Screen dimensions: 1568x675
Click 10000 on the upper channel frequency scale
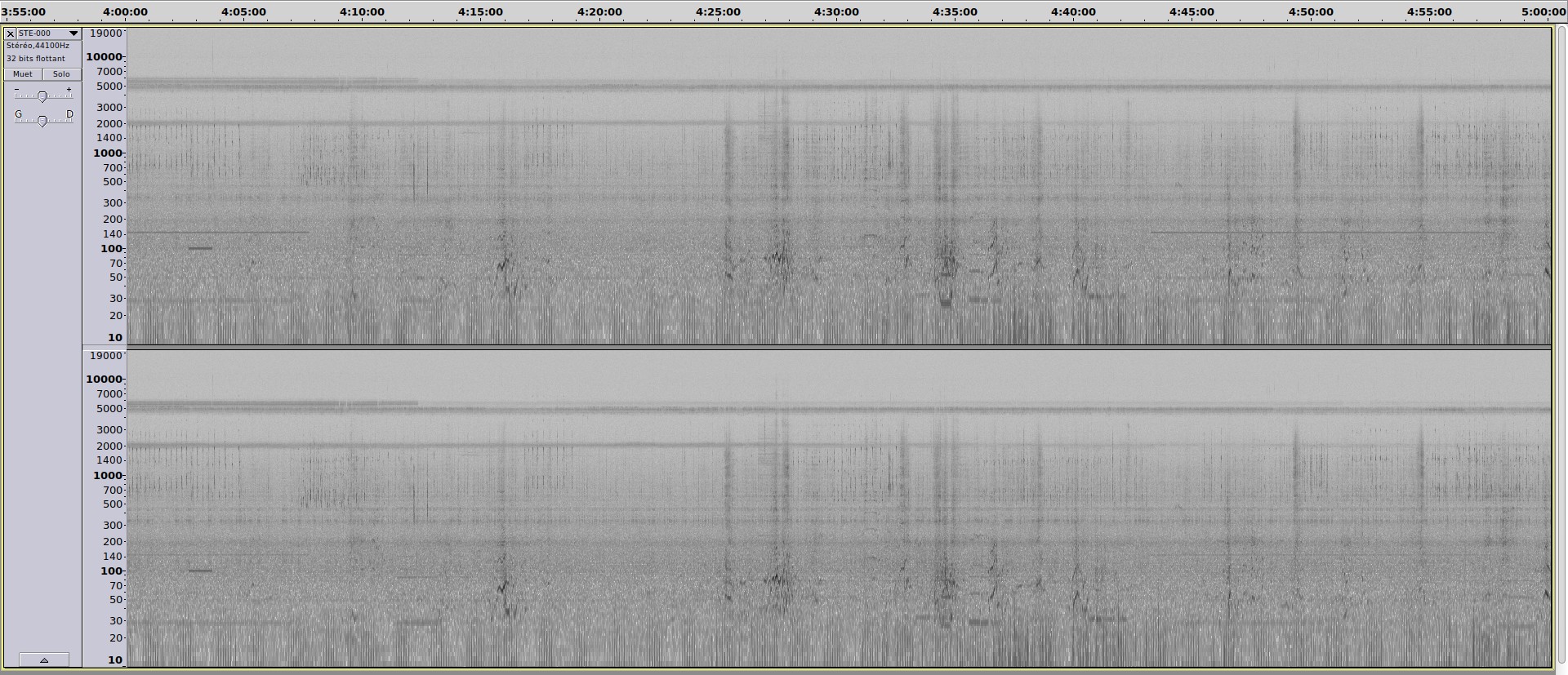105,57
